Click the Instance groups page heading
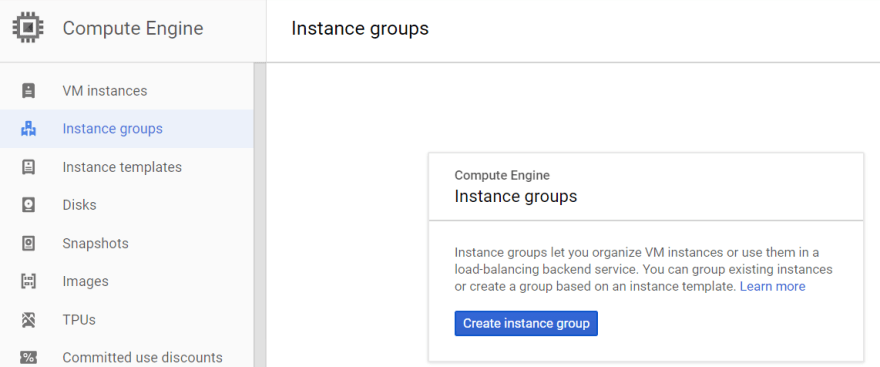880x367 pixels. [360, 29]
